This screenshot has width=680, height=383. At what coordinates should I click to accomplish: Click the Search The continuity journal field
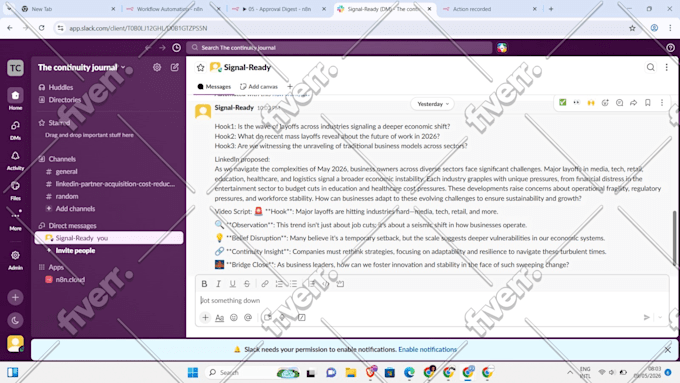(x=339, y=48)
